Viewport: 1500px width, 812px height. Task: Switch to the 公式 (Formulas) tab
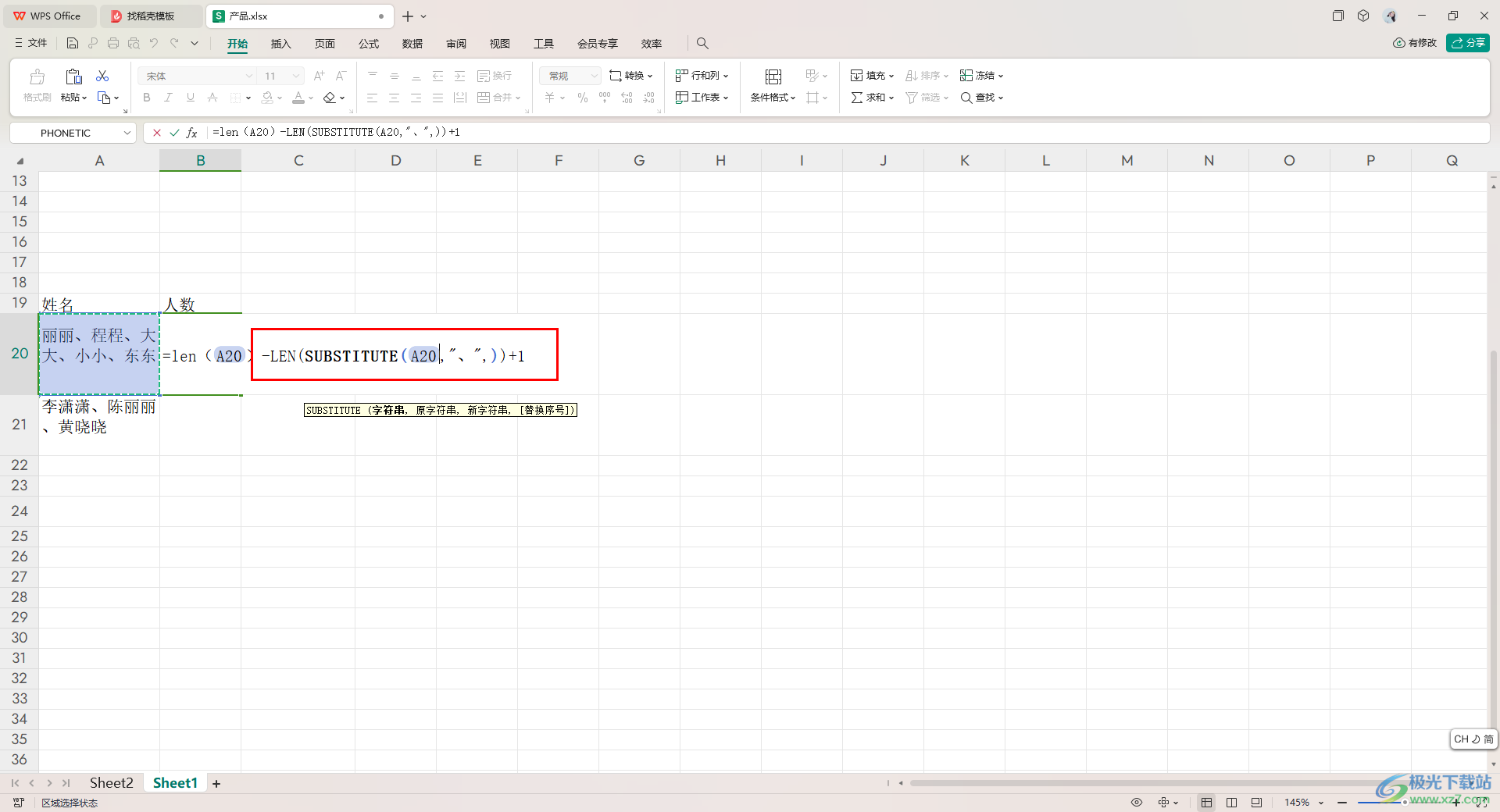(x=369, y=44)
